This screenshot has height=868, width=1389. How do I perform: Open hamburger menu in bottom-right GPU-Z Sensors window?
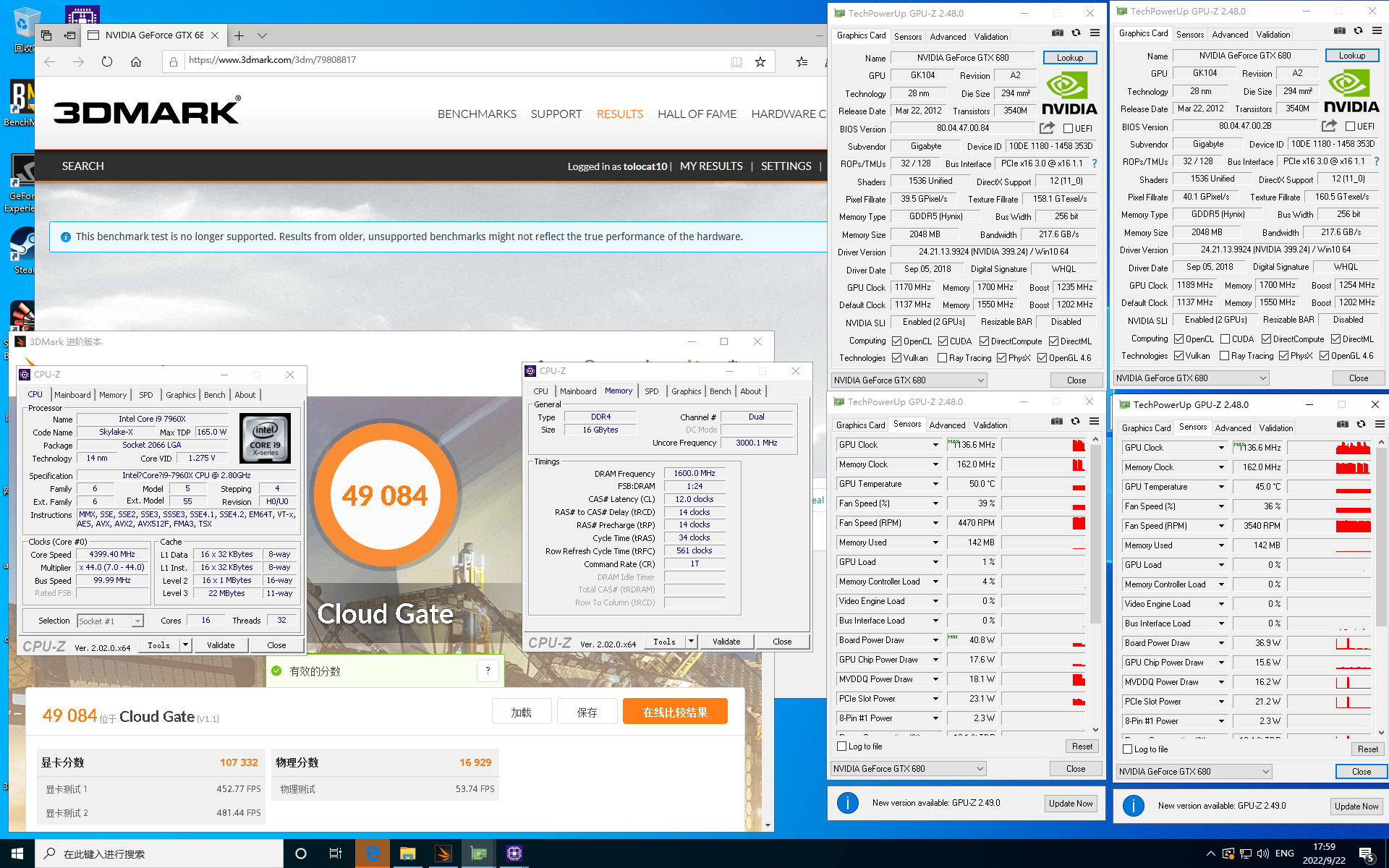(1380, 425)
